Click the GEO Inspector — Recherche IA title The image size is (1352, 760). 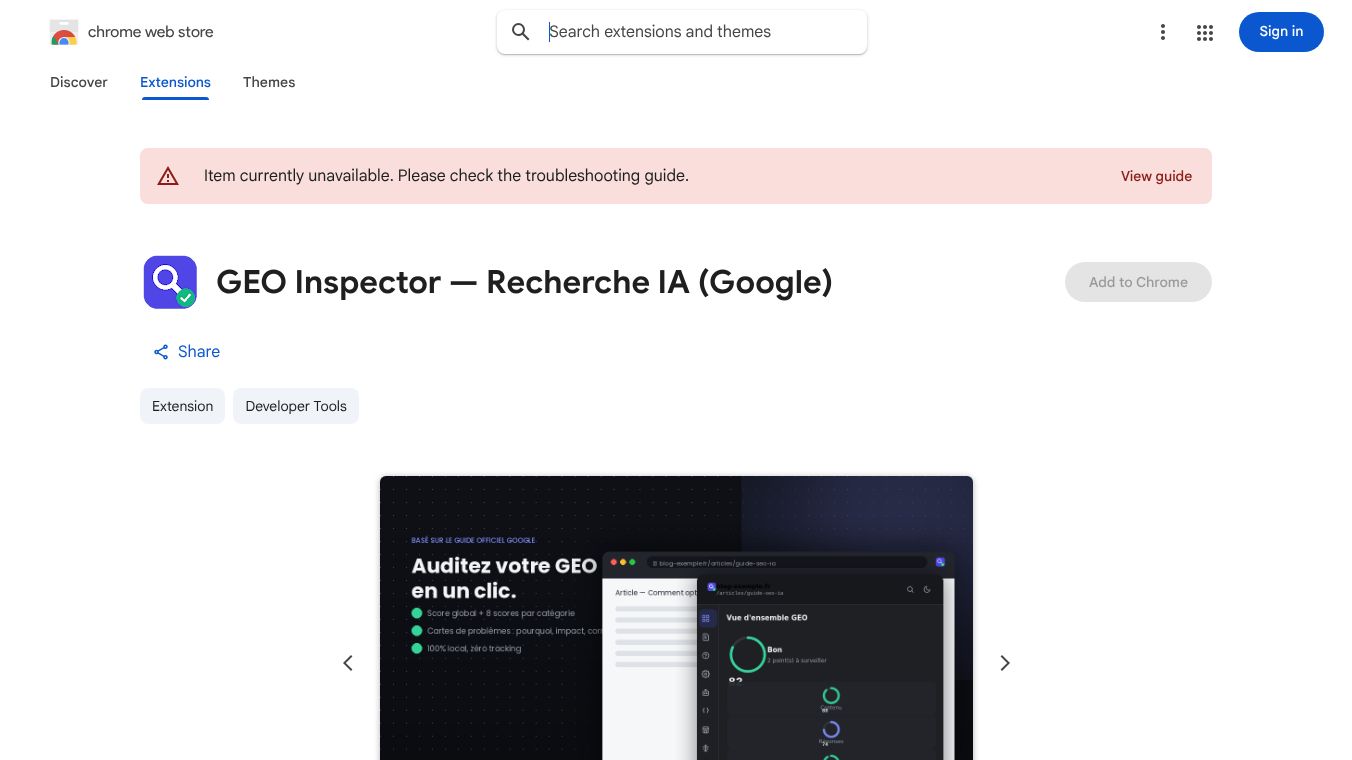(524, 282)
